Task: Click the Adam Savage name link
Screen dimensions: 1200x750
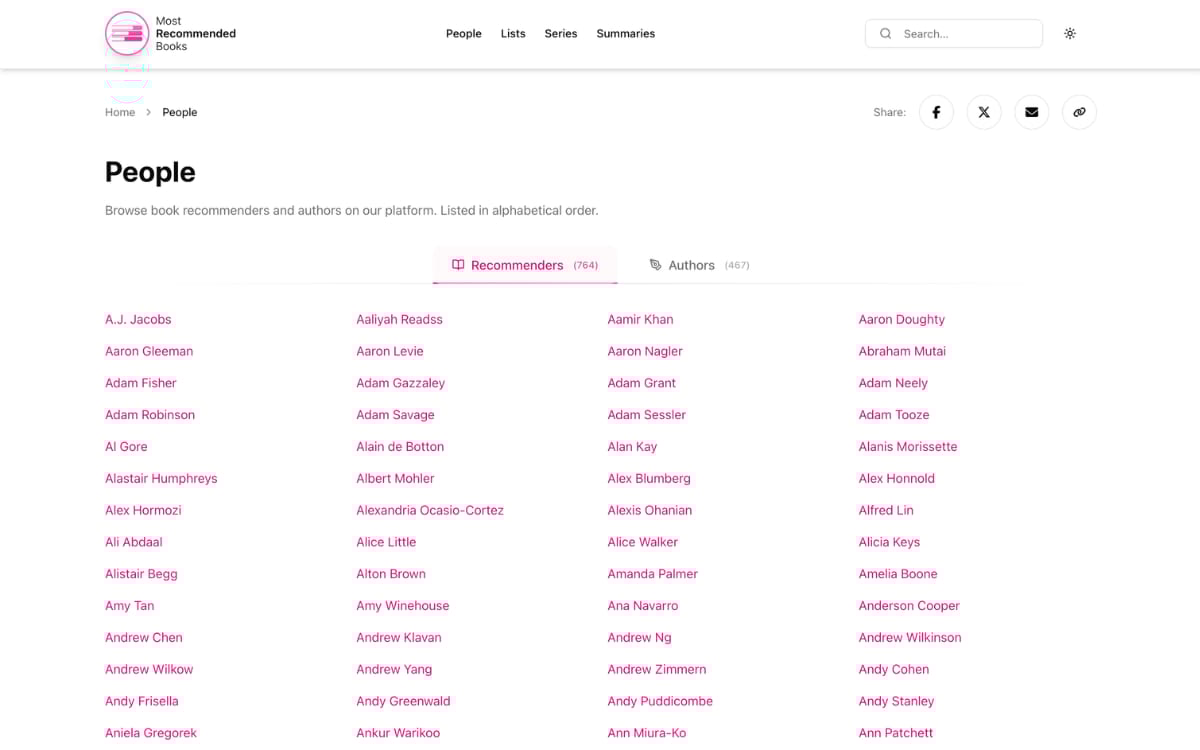Action: point(395,415)
